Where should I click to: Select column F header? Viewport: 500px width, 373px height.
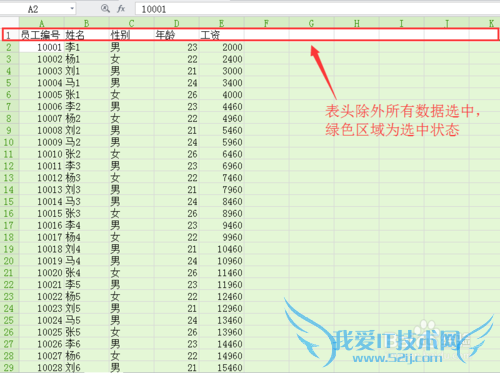pos(266,23)
